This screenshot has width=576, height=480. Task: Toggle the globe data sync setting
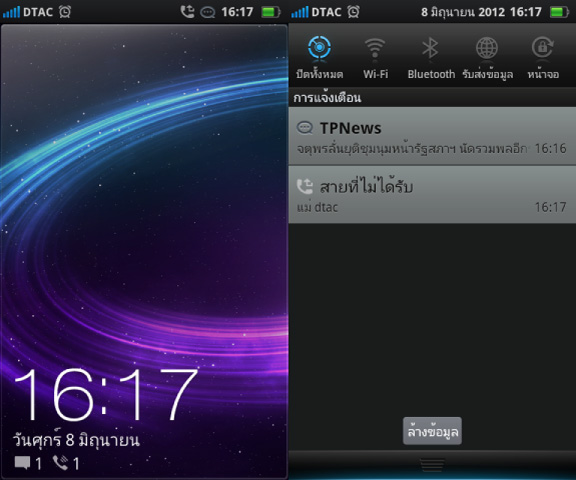(x=487, y=58)
